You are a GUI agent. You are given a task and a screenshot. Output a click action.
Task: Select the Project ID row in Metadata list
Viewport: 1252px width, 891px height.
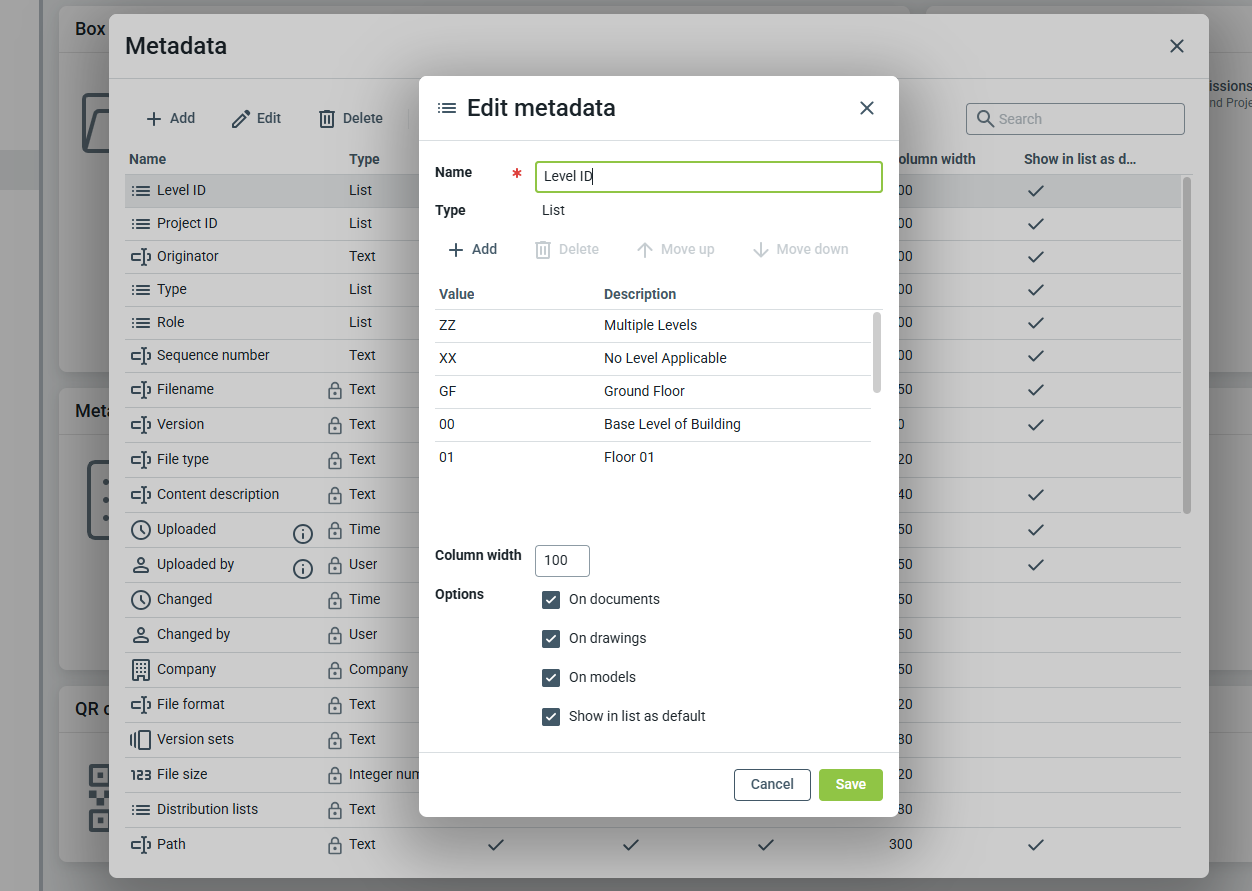pos(187,224)
